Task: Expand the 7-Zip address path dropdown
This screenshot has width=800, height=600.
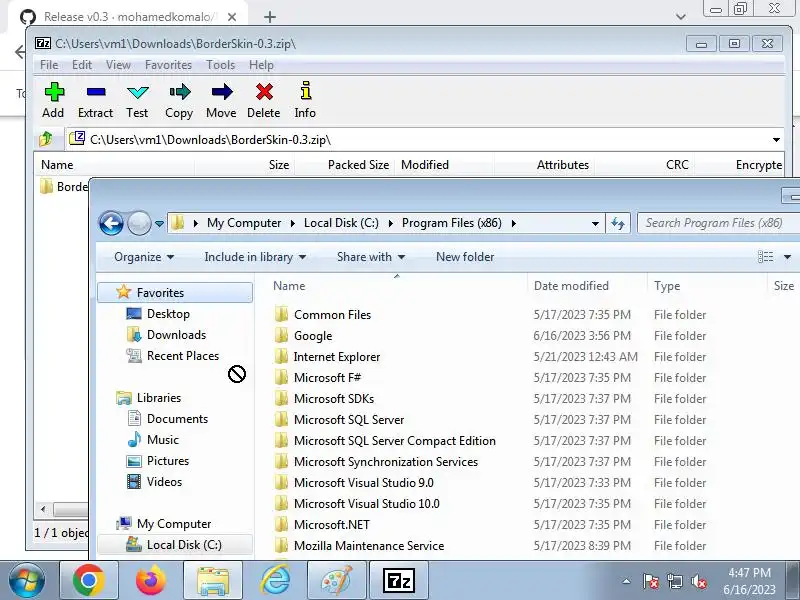Action: pyautogui.click(x=776, y=139)
